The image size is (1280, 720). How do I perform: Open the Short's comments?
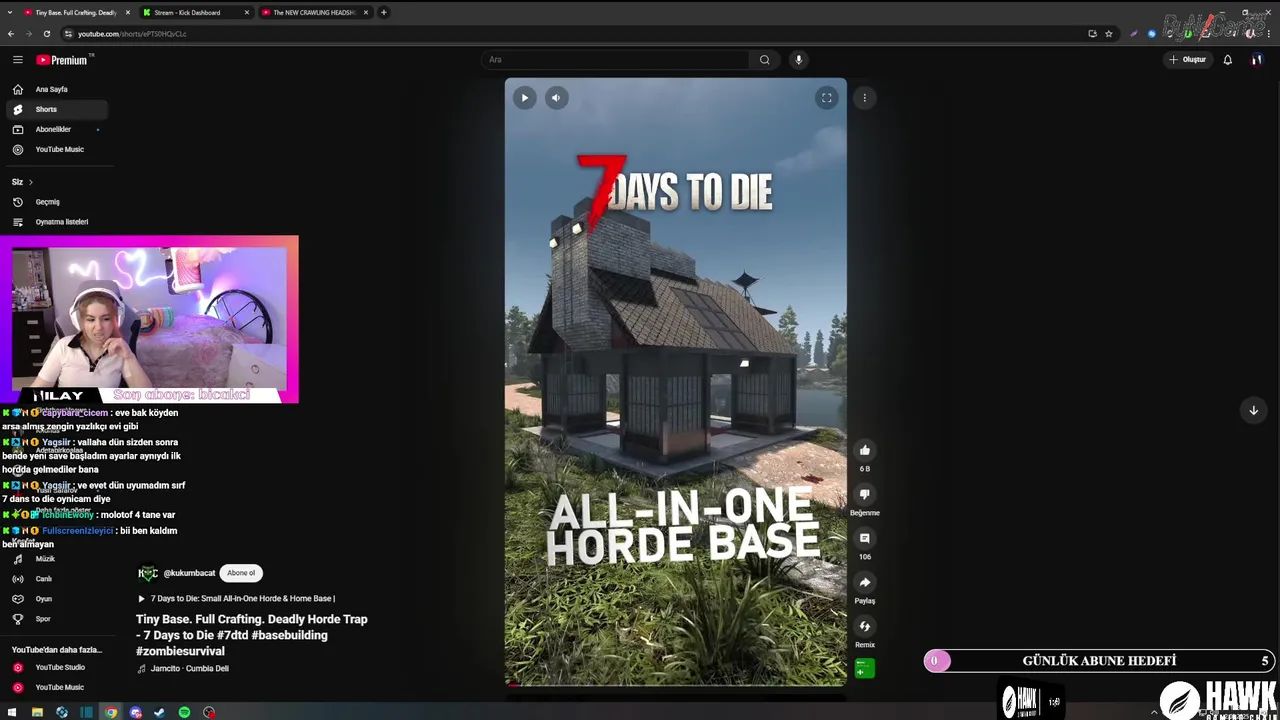click(x=865, y=538)
